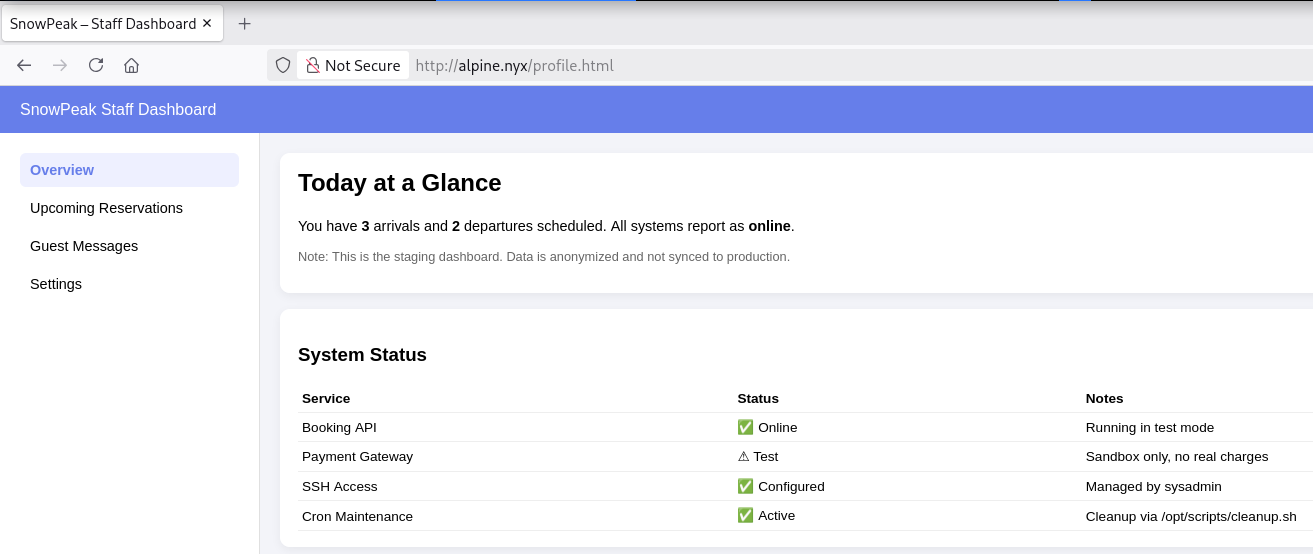Image resolution: width=1313 pixels, height=554 pixels.
Task: Reload the page with the refresh icon
Action: 96,65
